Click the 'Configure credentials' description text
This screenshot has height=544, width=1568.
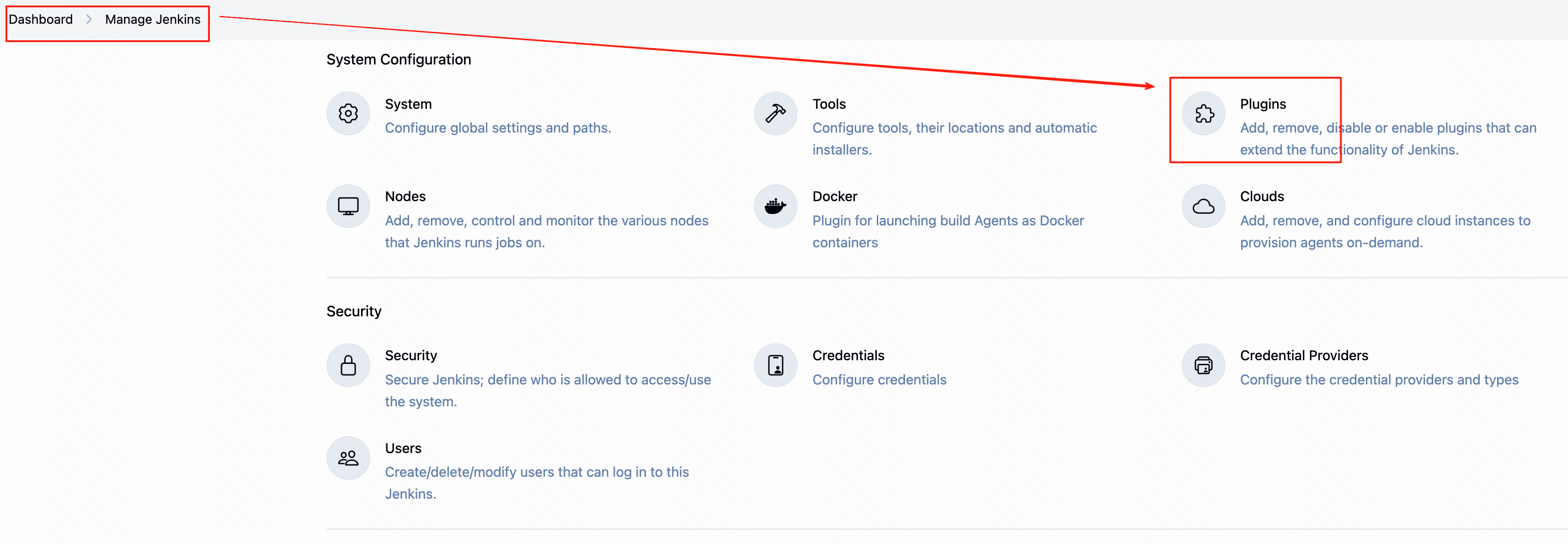point(879,380)
